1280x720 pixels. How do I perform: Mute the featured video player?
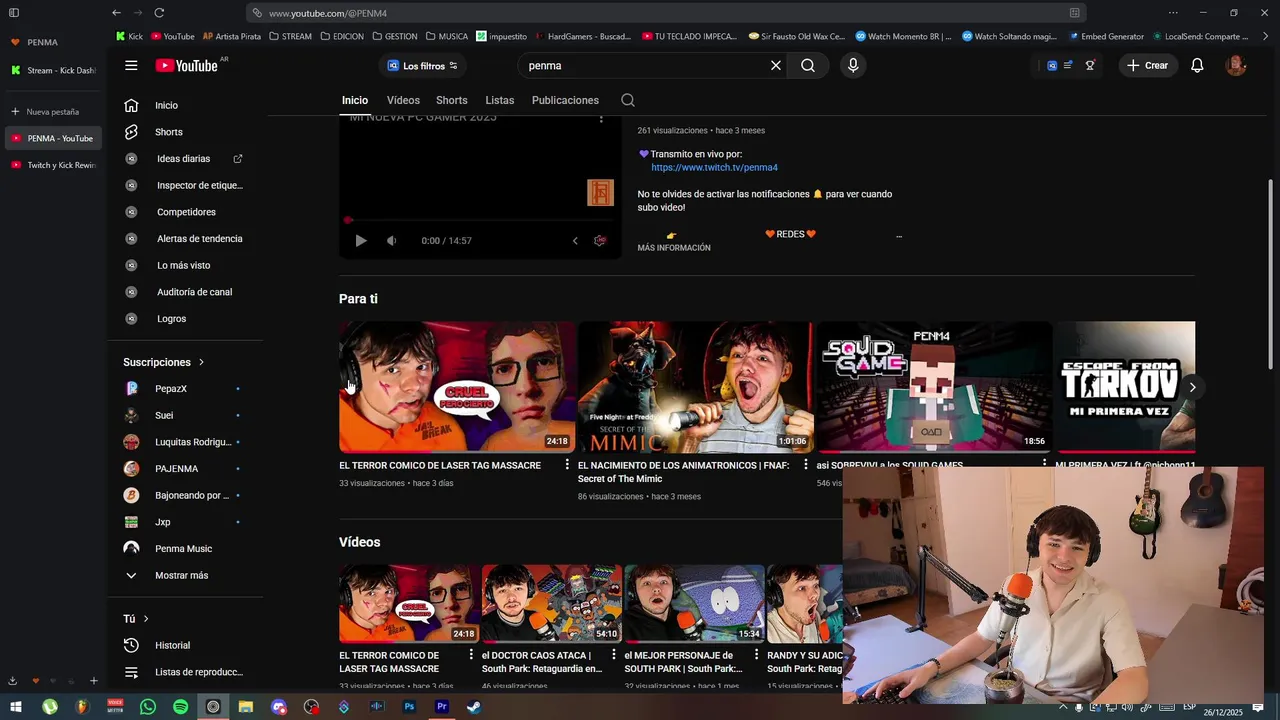392,241
